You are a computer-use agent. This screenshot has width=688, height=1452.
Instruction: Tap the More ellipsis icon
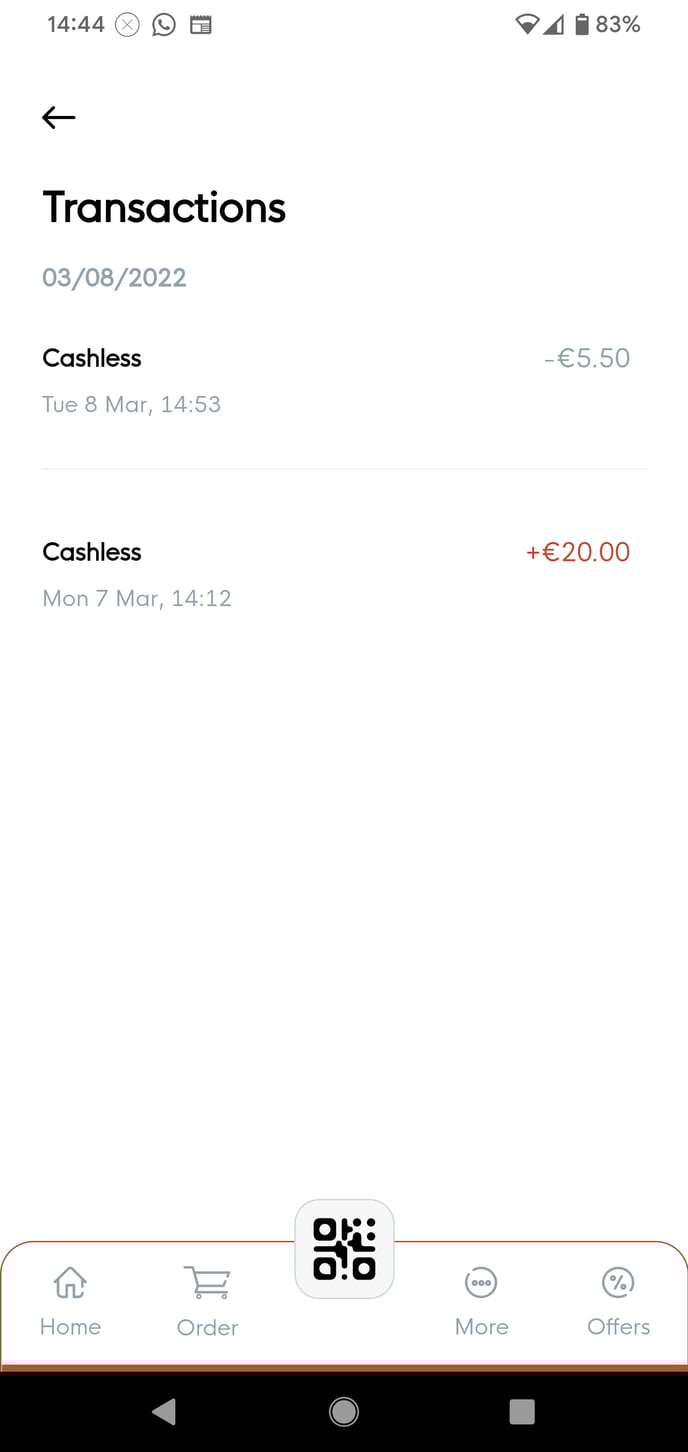click(x=481, y=1282)
